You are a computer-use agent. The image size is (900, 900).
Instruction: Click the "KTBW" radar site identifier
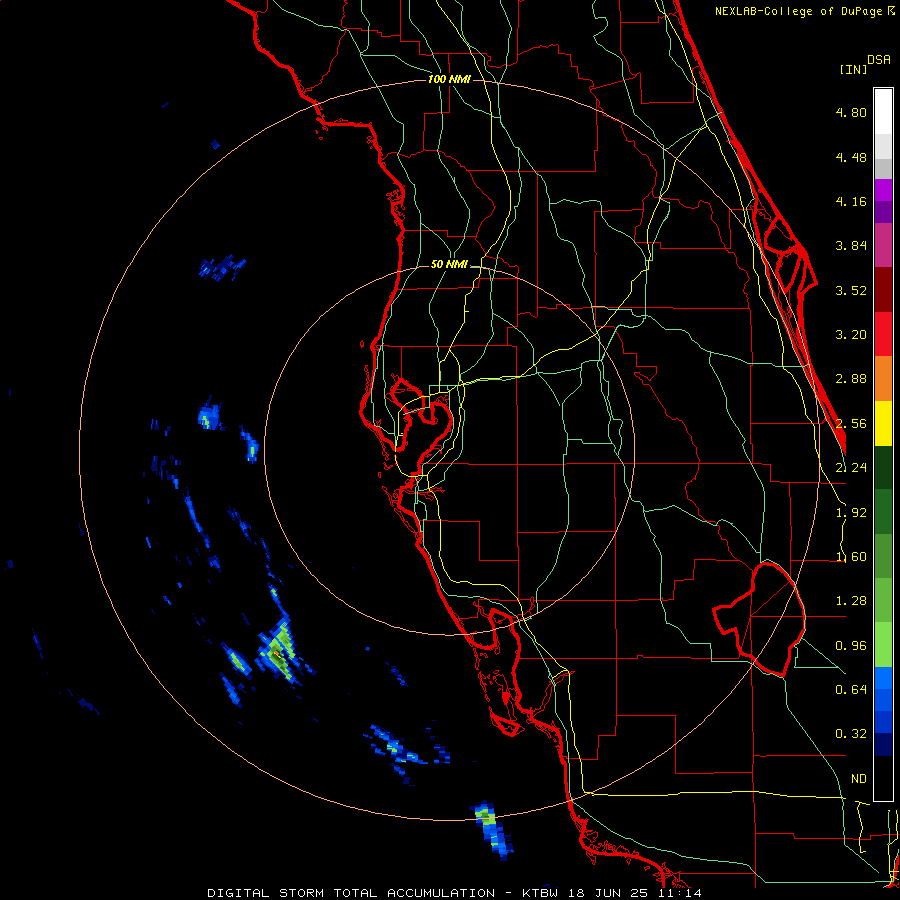coord(542,893)
